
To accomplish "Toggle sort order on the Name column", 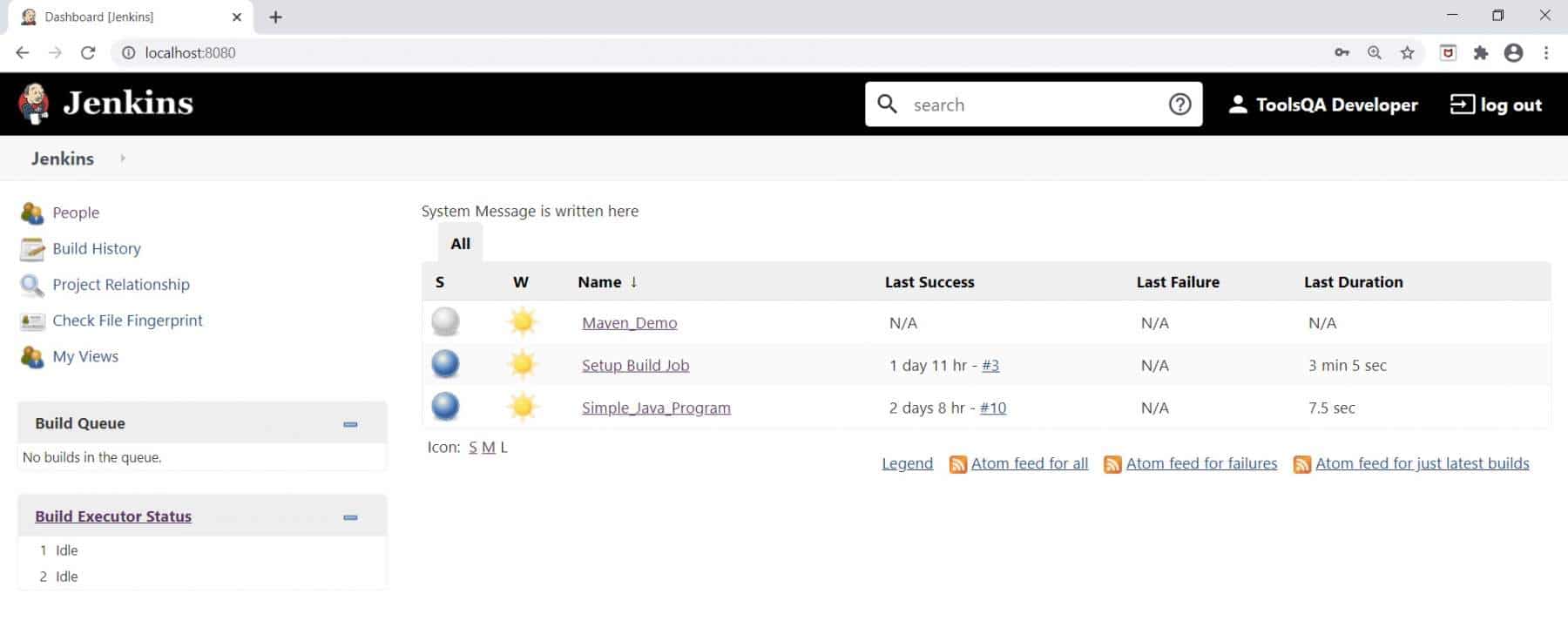I will [607, 282].
